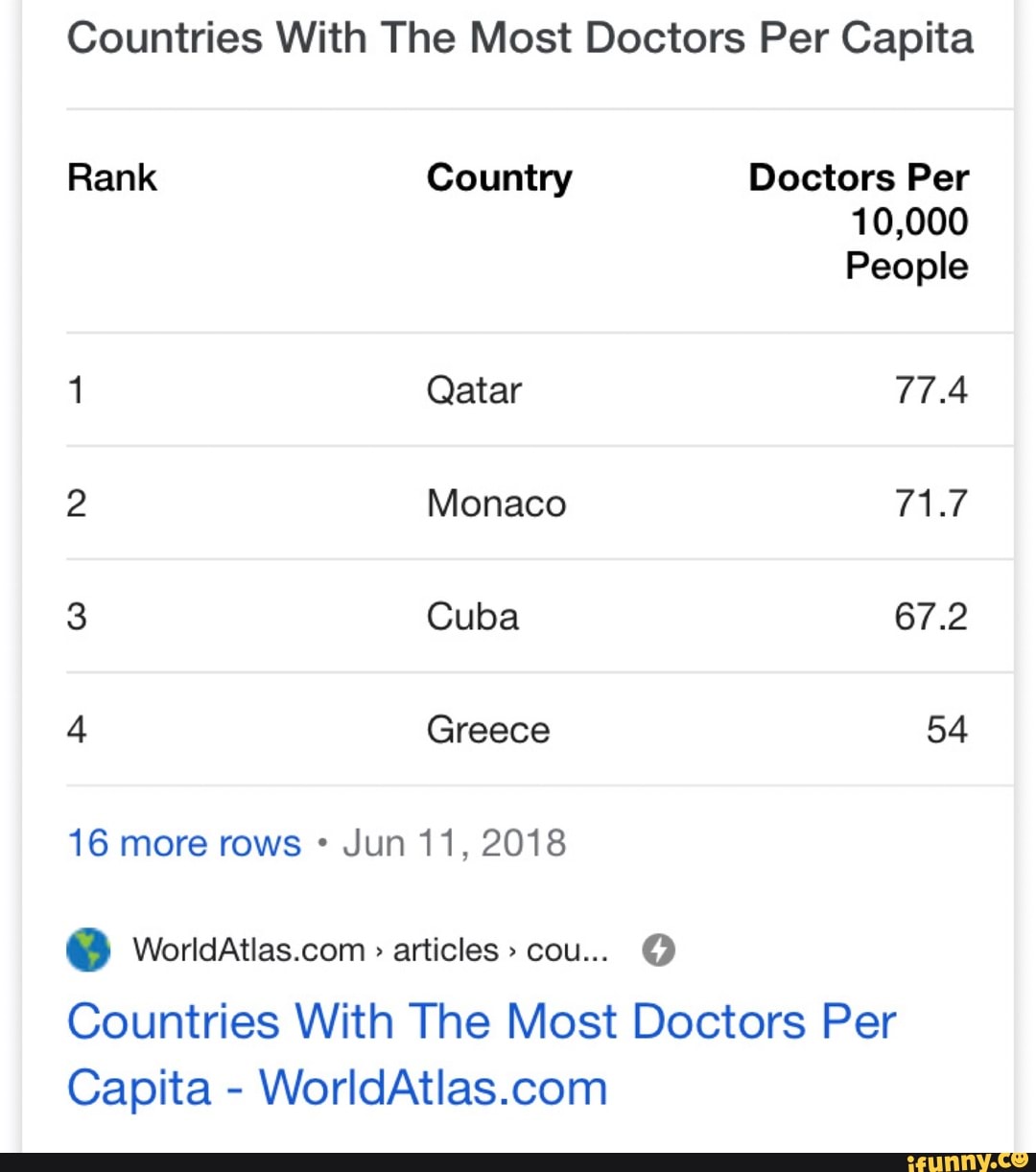Select the Qatar country cell

point(474,390)
